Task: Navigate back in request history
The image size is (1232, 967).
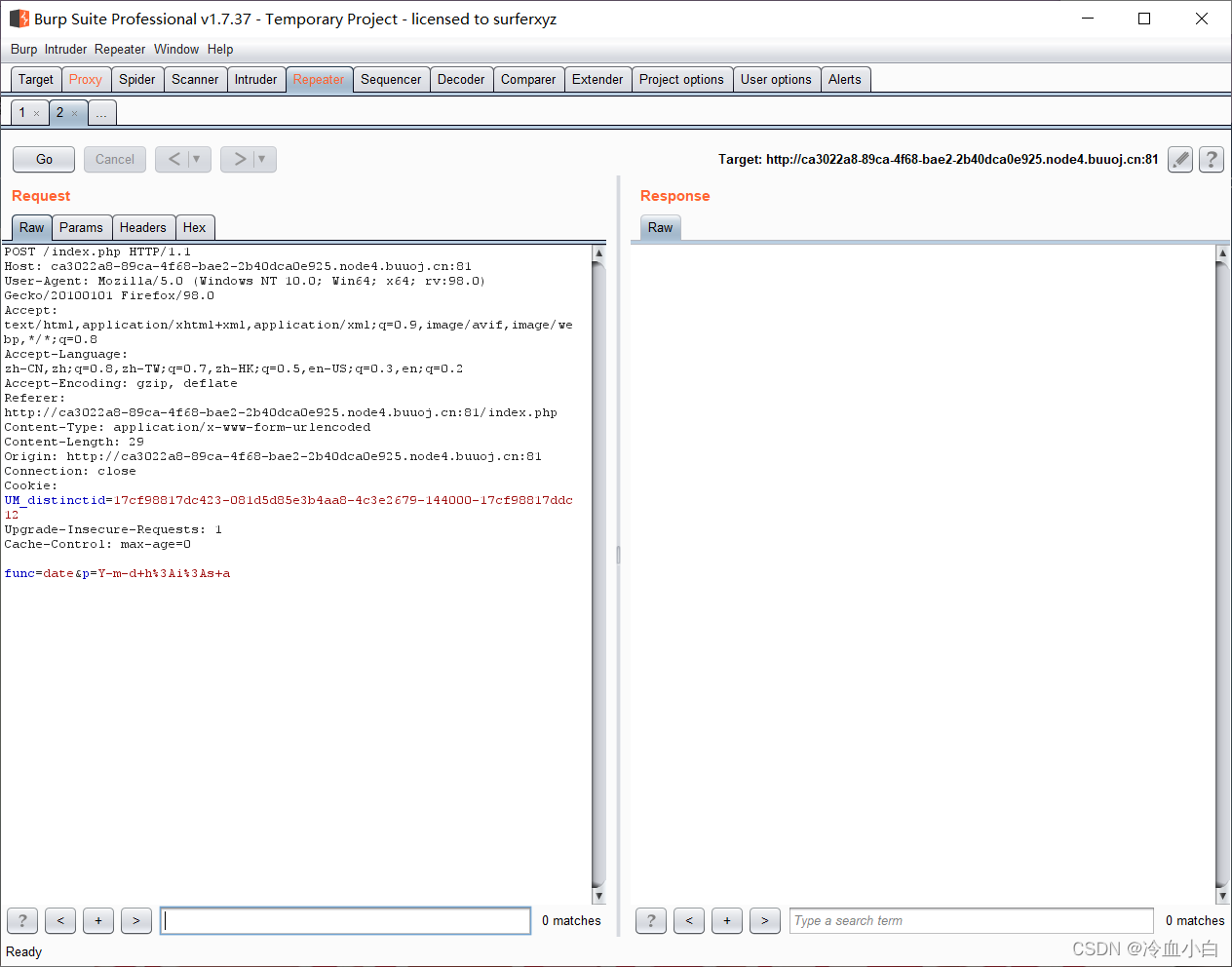Action: pos(173,159)
